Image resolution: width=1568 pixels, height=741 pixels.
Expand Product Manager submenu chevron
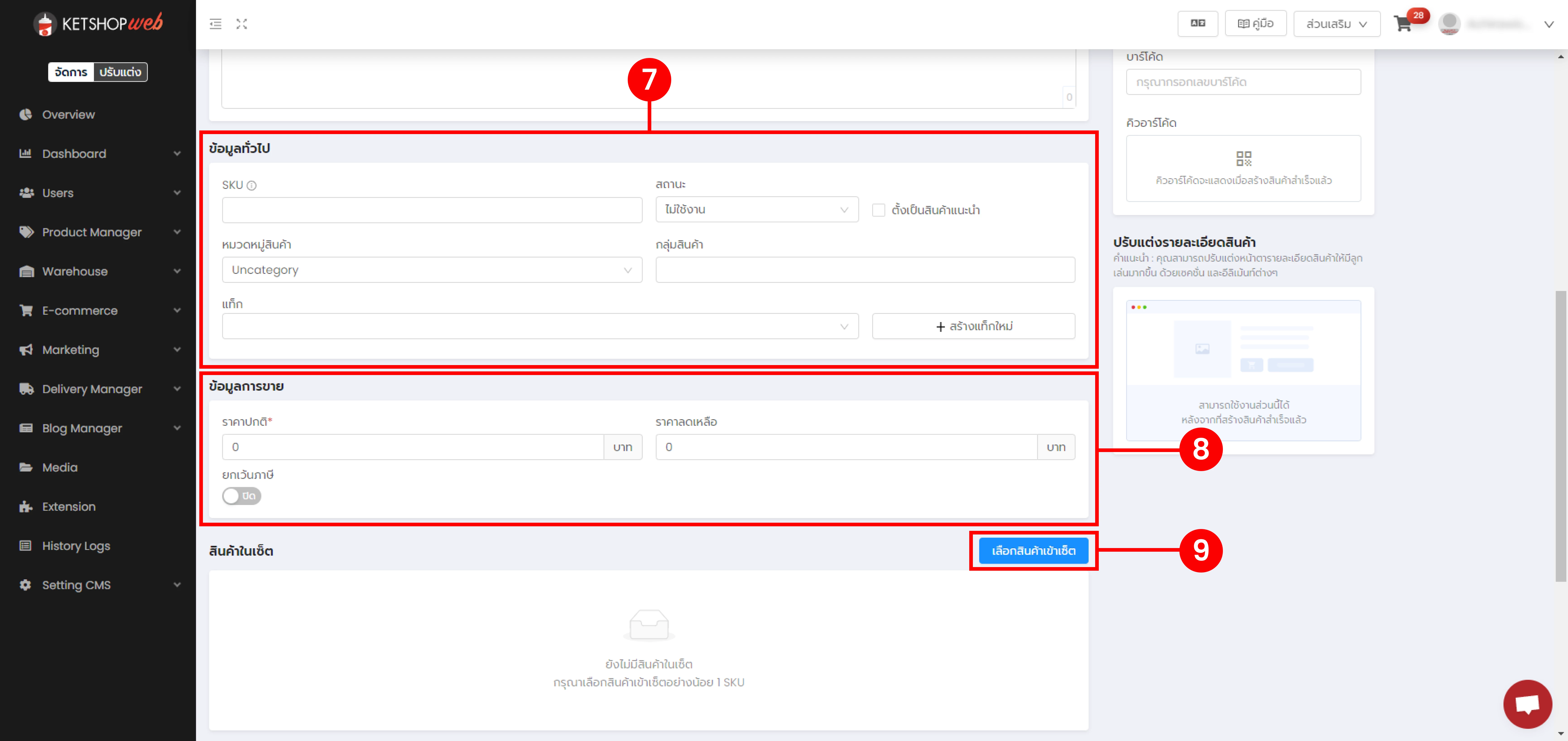click(x=177, y=232)
